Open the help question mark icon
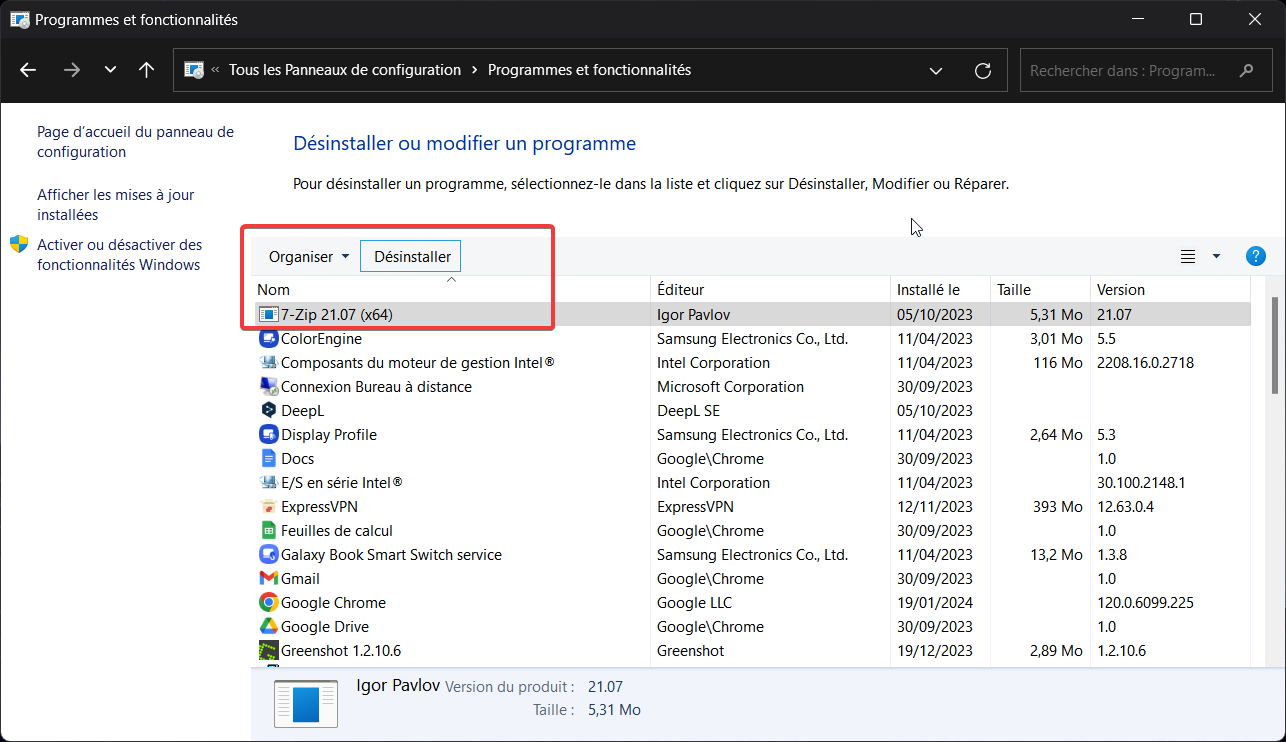The image size is (1286, 742). [x=1256, y=256]
